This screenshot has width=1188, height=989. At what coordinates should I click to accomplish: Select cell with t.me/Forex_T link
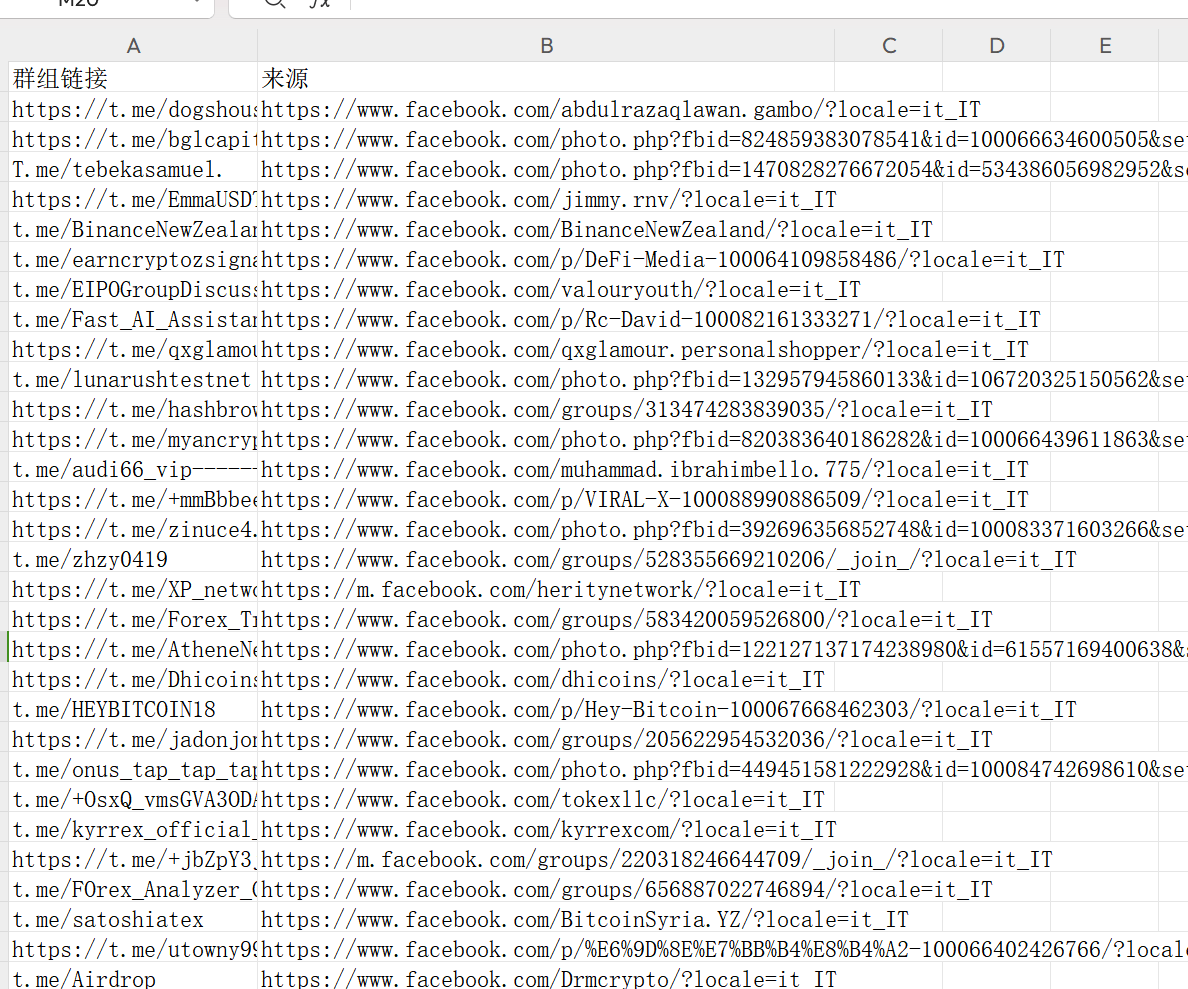(x=133, y=619)
